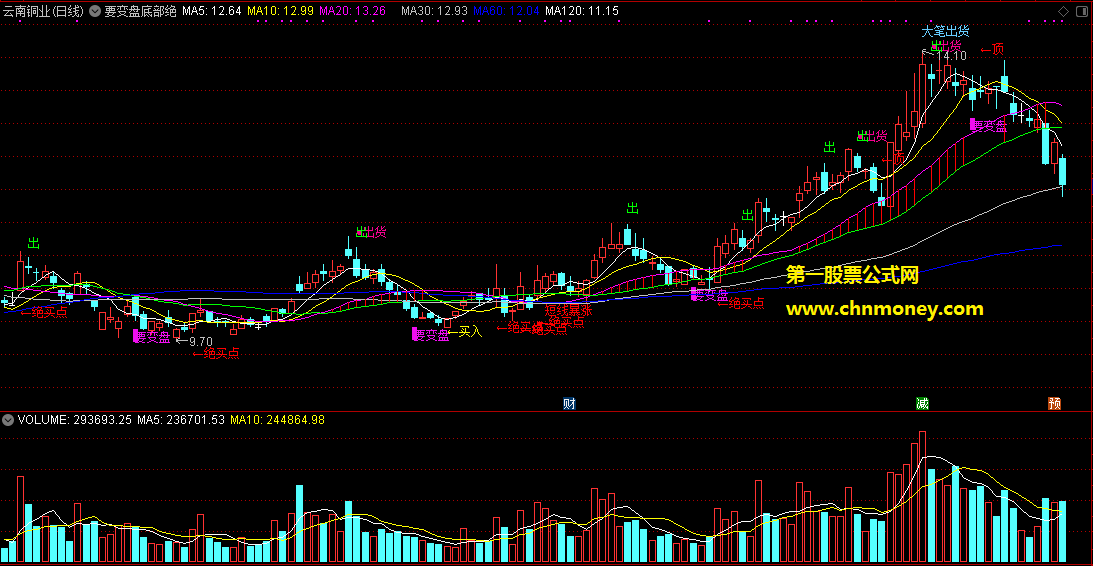Select the MA10: 12.99 line label

click(280, 11)
